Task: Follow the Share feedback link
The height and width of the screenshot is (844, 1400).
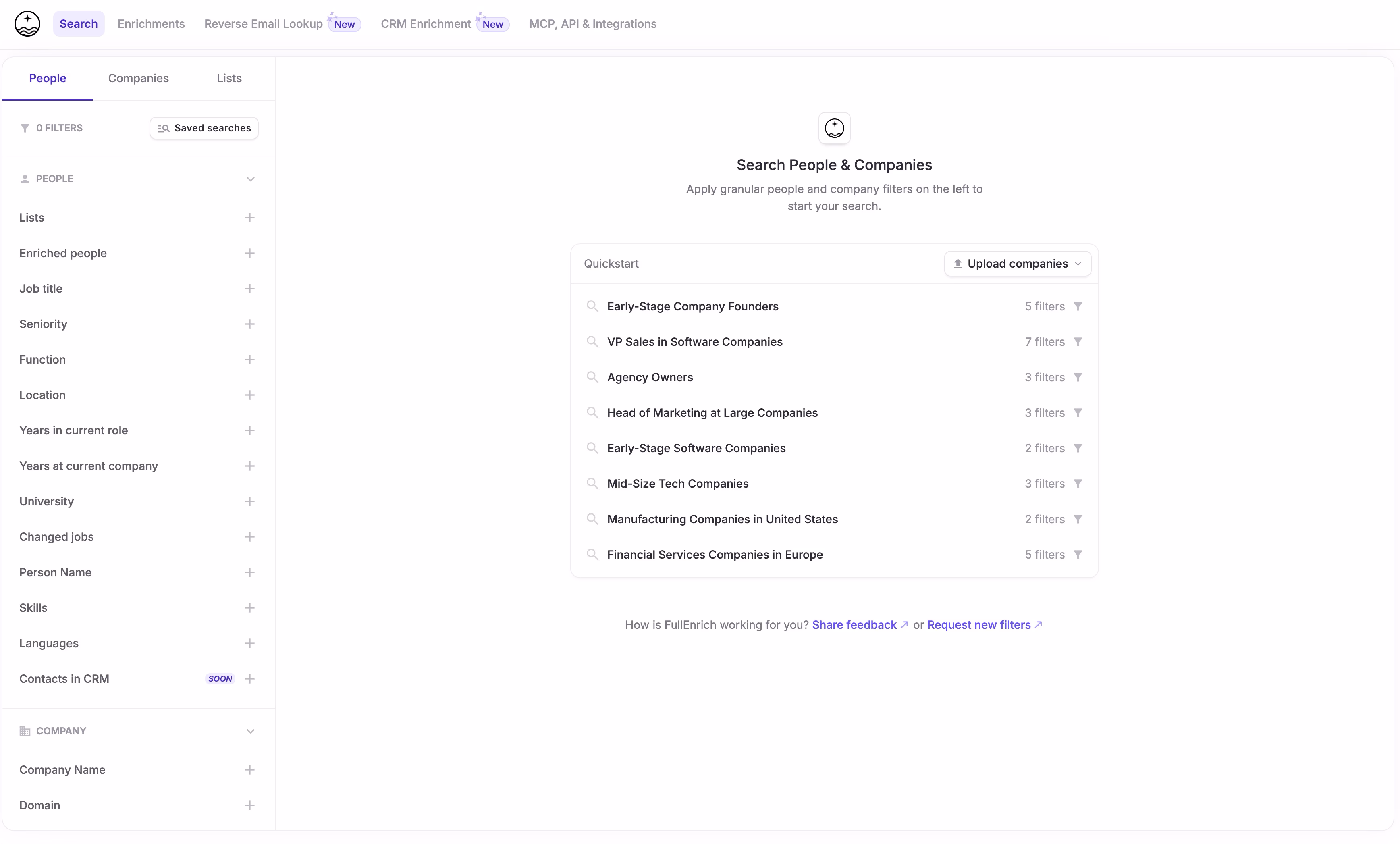Action: coord(860,625)
